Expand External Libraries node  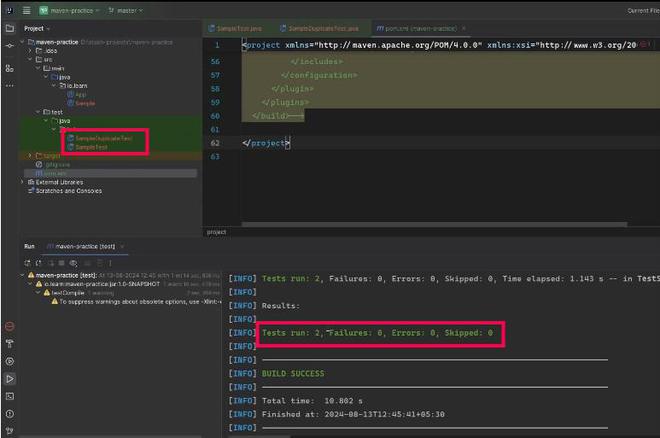click(x=22, y=182)
